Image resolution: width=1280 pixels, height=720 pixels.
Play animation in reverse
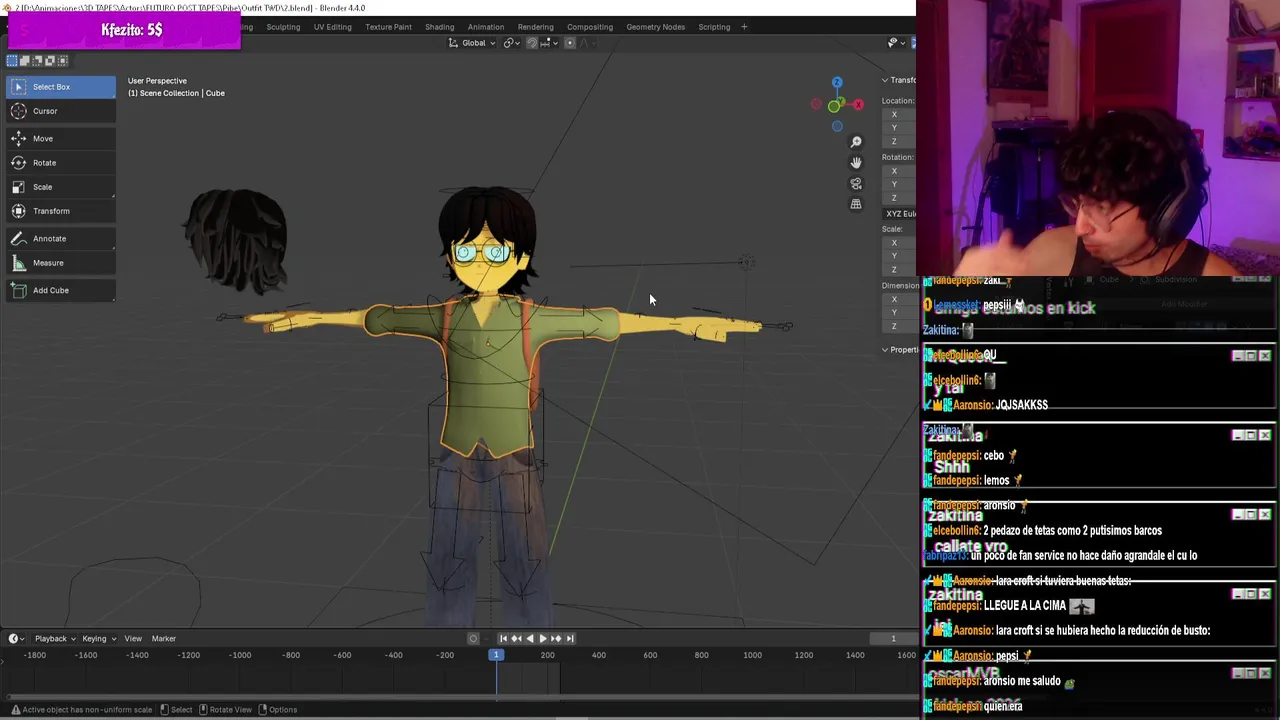coord(529,638)
